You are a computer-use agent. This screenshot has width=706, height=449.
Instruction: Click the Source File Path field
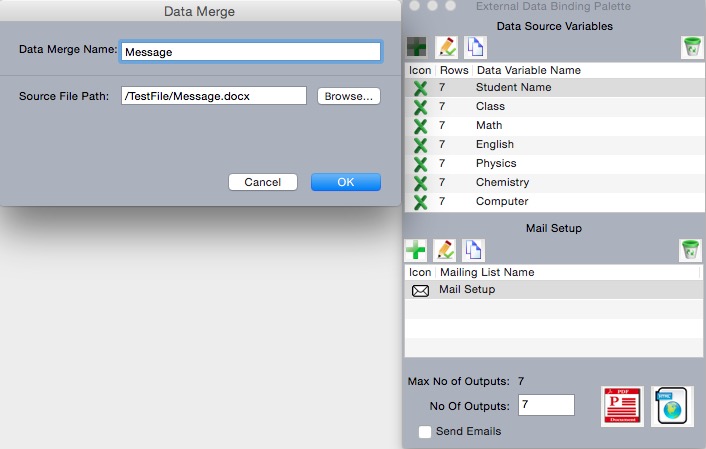coord(214,96)
